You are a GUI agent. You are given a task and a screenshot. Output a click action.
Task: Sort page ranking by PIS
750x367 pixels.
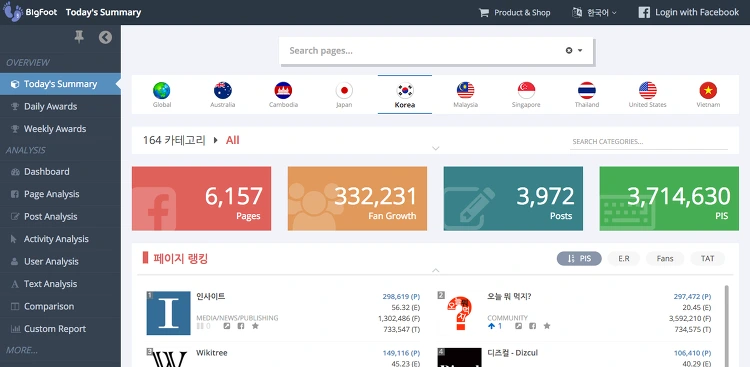pos(579,259)
